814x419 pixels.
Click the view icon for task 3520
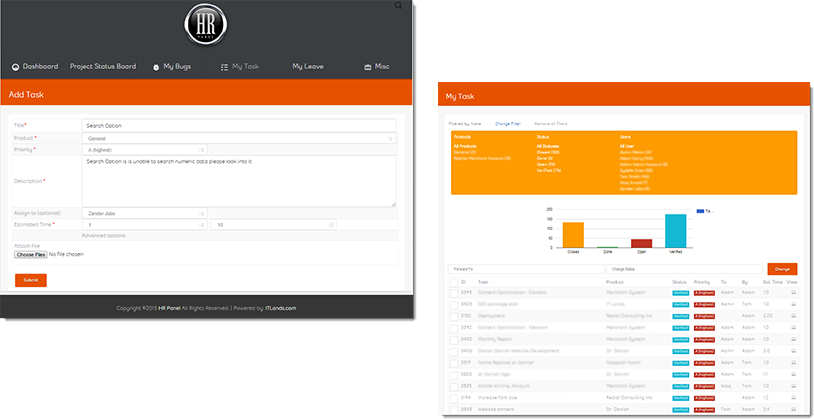pos(793,374)
